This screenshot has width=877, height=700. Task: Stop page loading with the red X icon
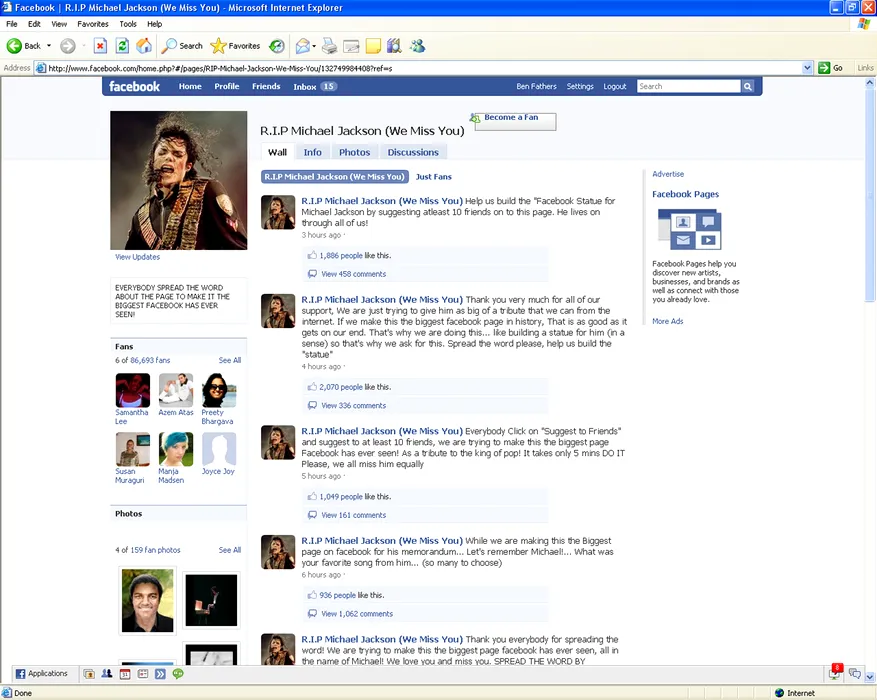[100, 46]
